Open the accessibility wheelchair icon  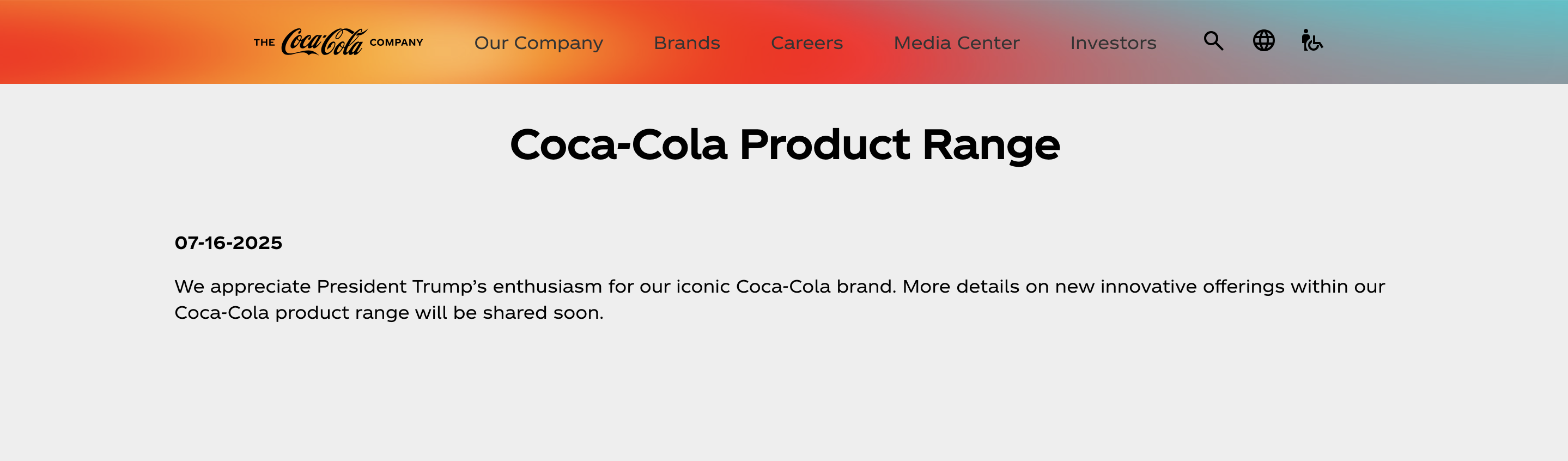point(1312,40)
